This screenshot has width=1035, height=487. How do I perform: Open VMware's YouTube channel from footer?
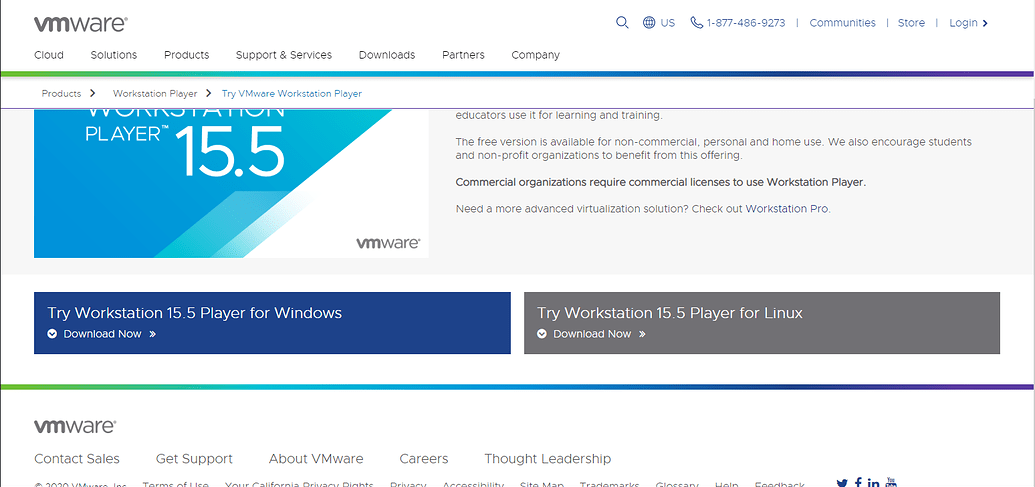[891, 483]
